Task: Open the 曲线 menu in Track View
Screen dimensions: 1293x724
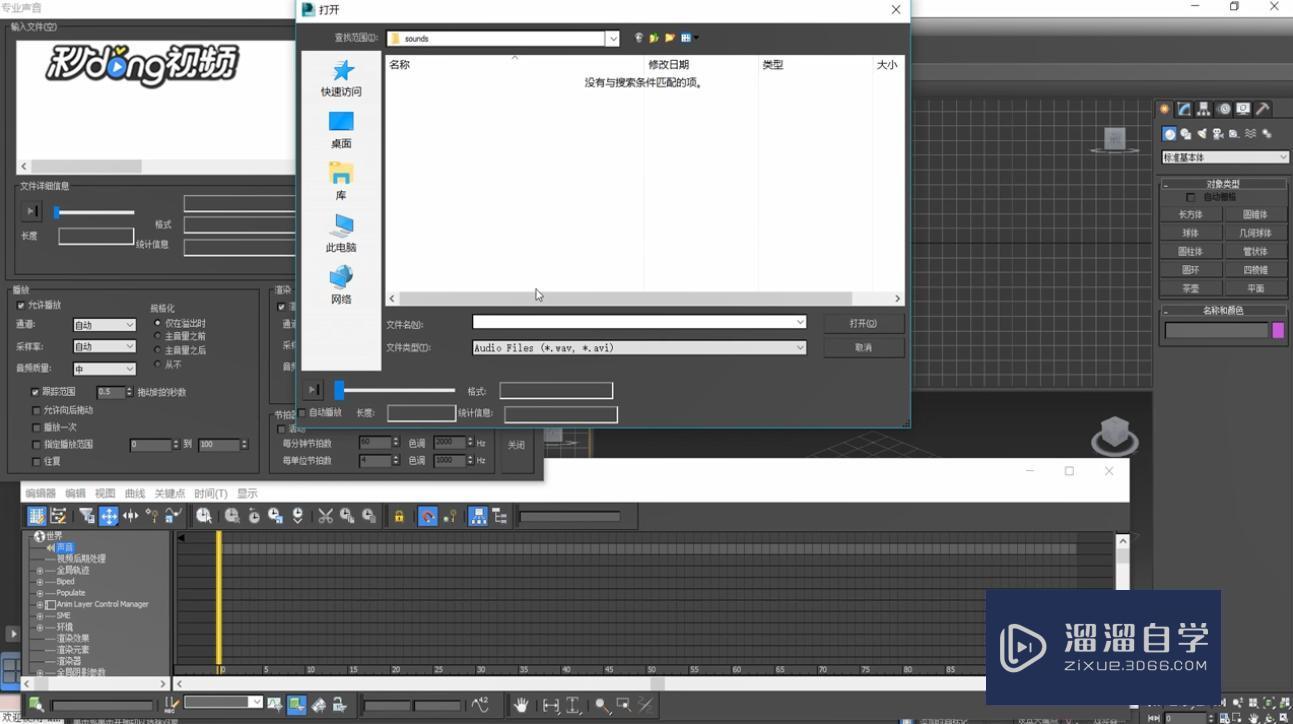Action: tap(136, 492)
